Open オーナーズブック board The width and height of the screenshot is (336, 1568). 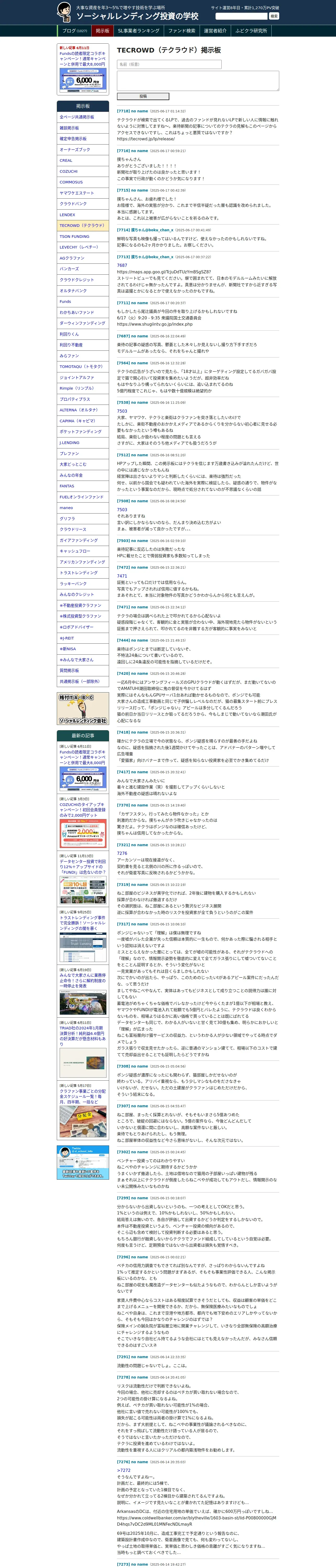pyautogui.click(x=83, y=149)
